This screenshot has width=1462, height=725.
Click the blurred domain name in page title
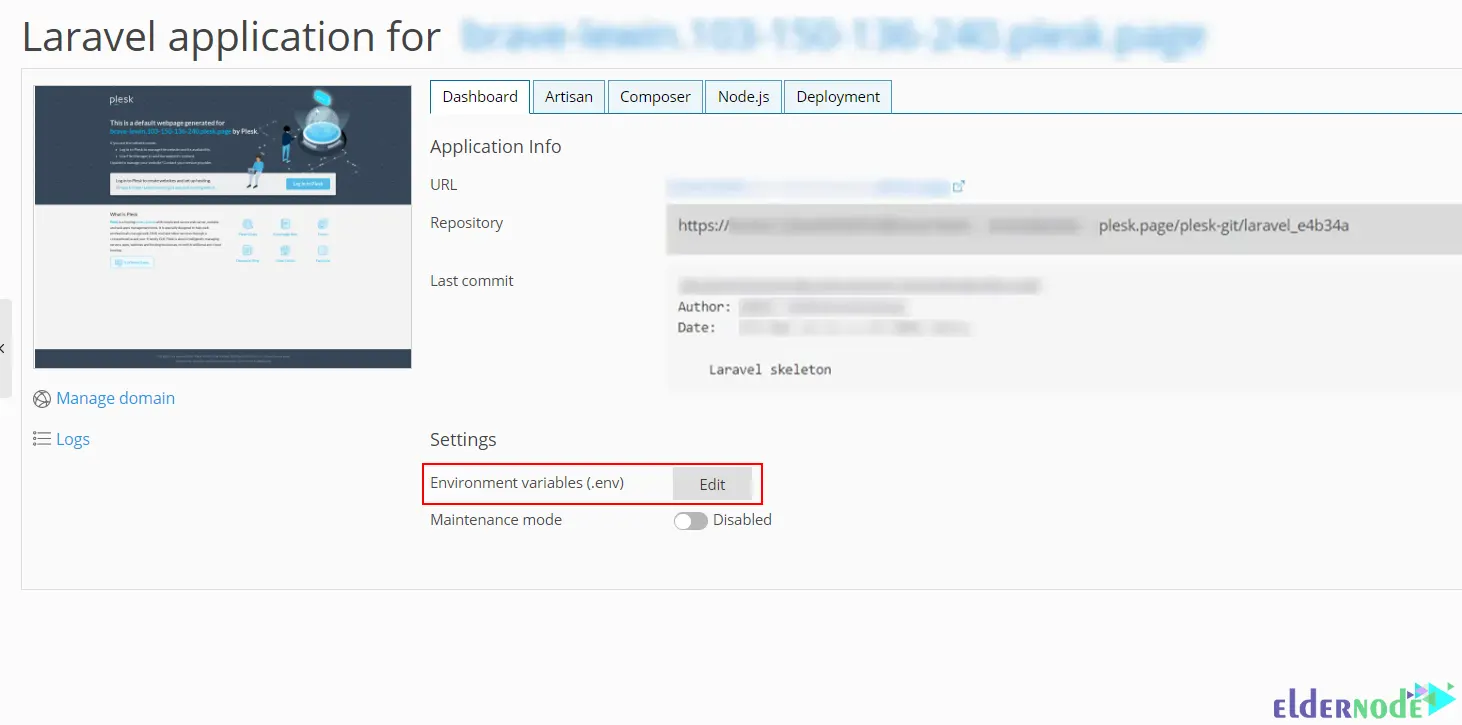click(x=833, y=37)
